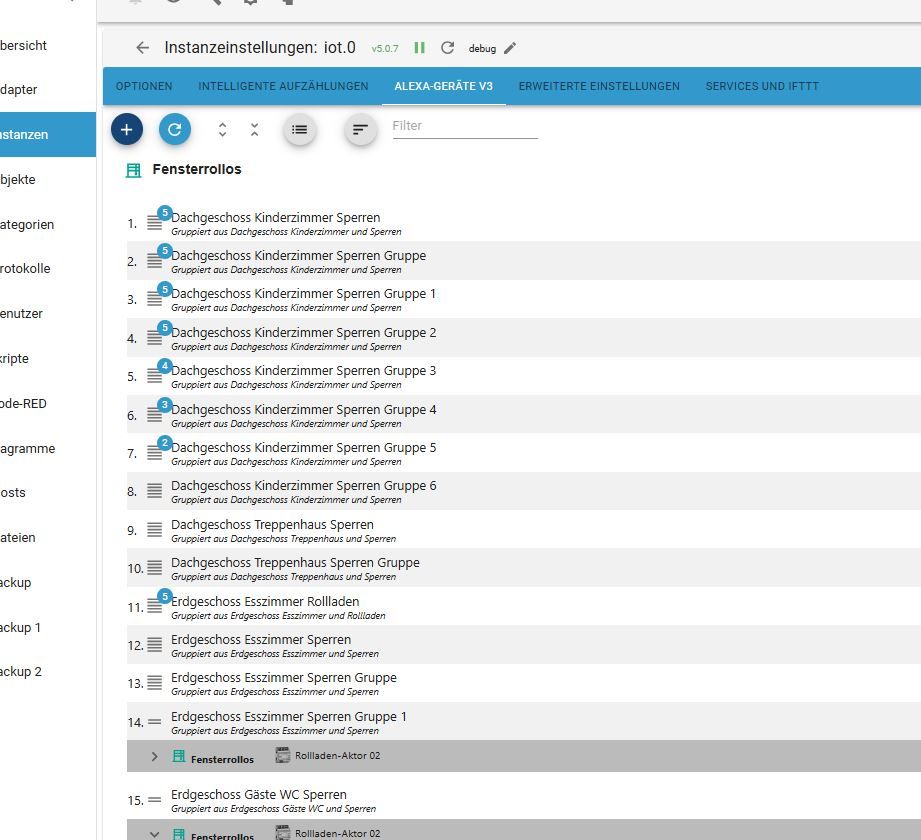Collapse Fensterrollos sub-row under Gäste WC Sperren
921x840 pixels.
[154, 834]
